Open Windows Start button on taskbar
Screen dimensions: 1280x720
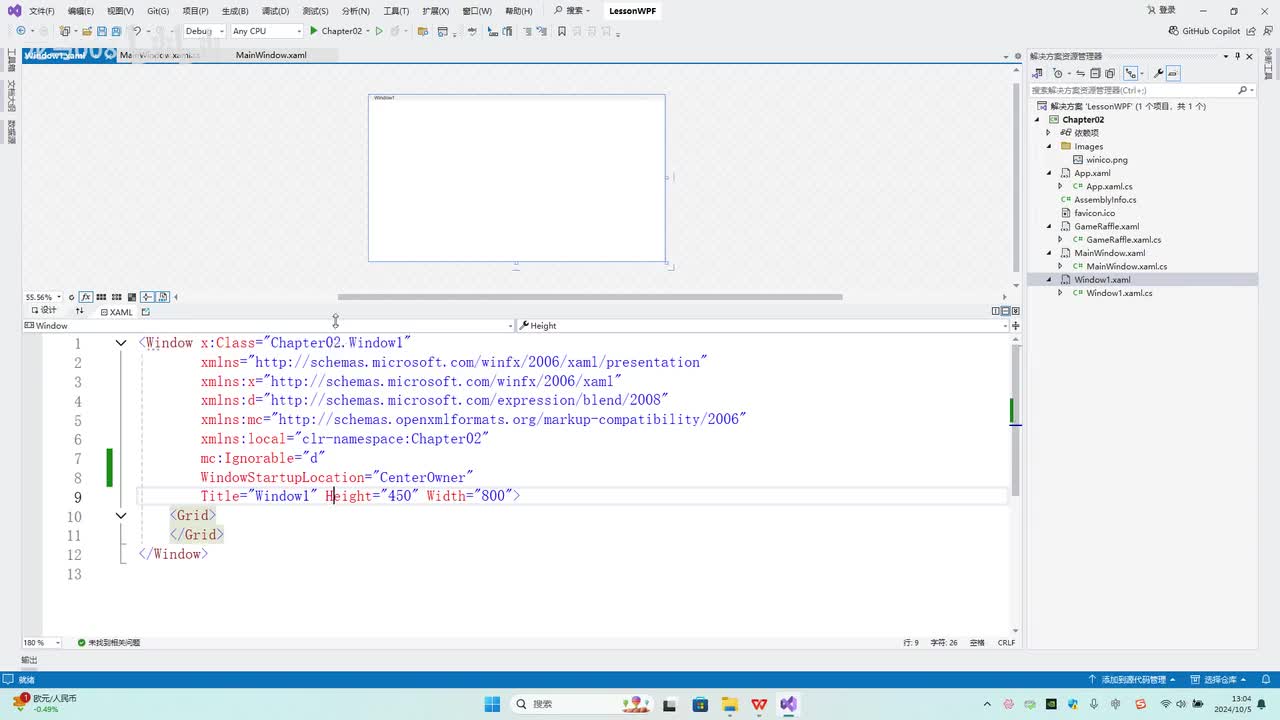[492, 704]
